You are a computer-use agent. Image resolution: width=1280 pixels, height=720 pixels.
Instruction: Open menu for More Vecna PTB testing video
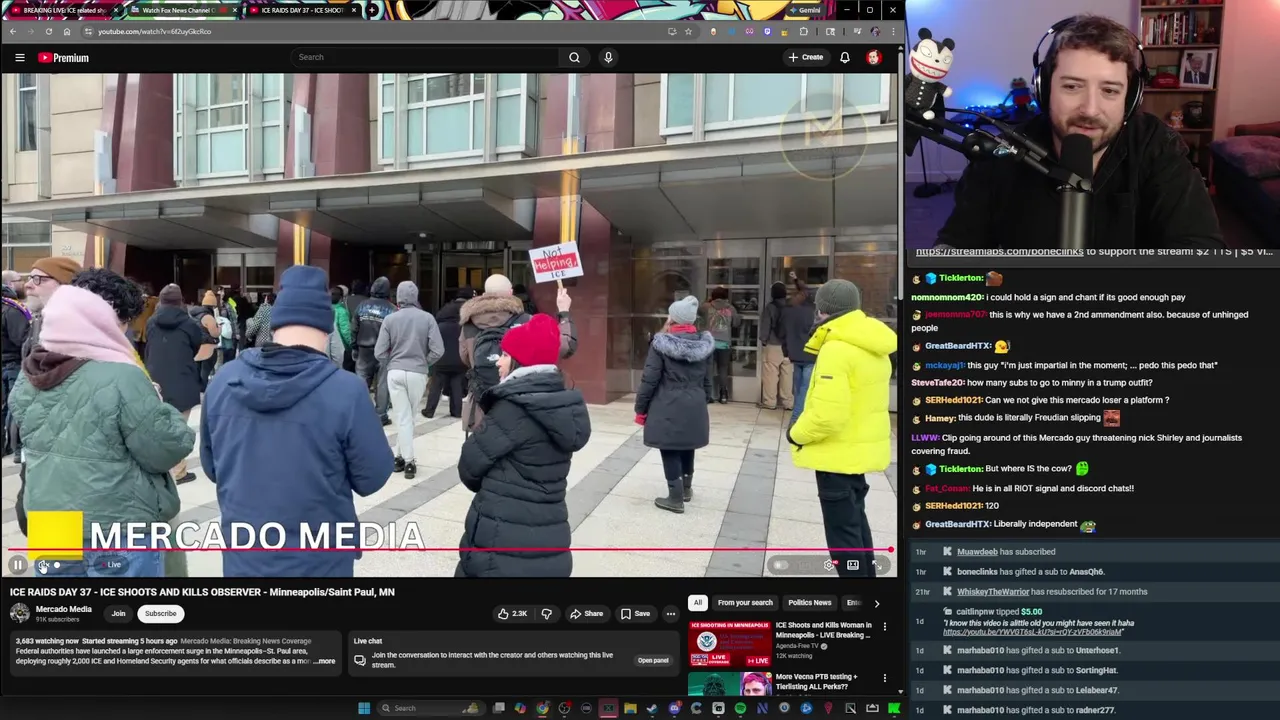click(x=884, y=678)
